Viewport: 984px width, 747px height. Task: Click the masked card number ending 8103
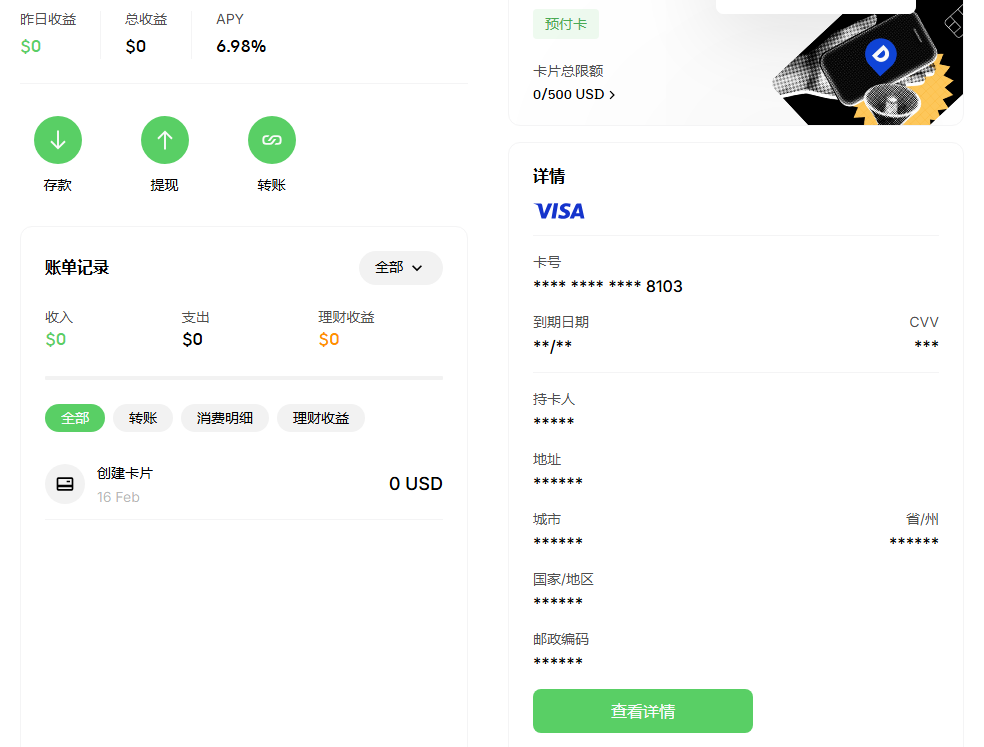(x=607, y=286)
